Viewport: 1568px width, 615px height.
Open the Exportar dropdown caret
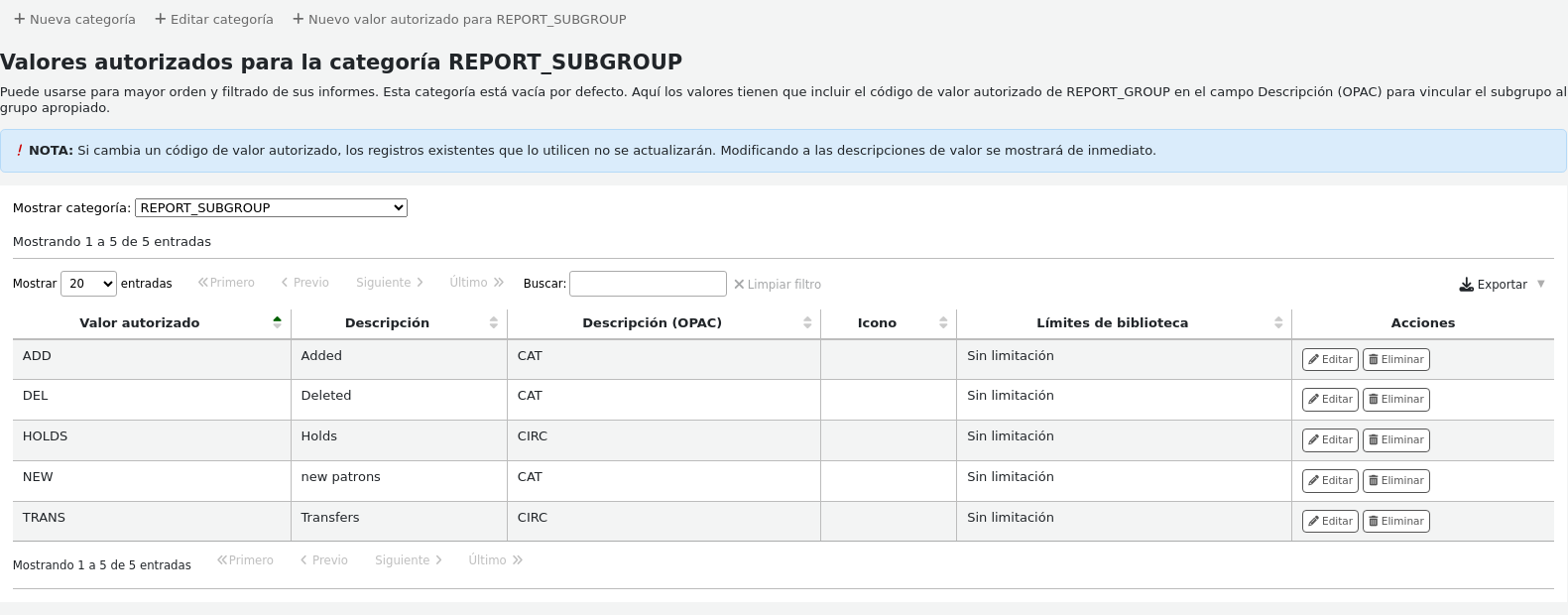point(1541,284)
